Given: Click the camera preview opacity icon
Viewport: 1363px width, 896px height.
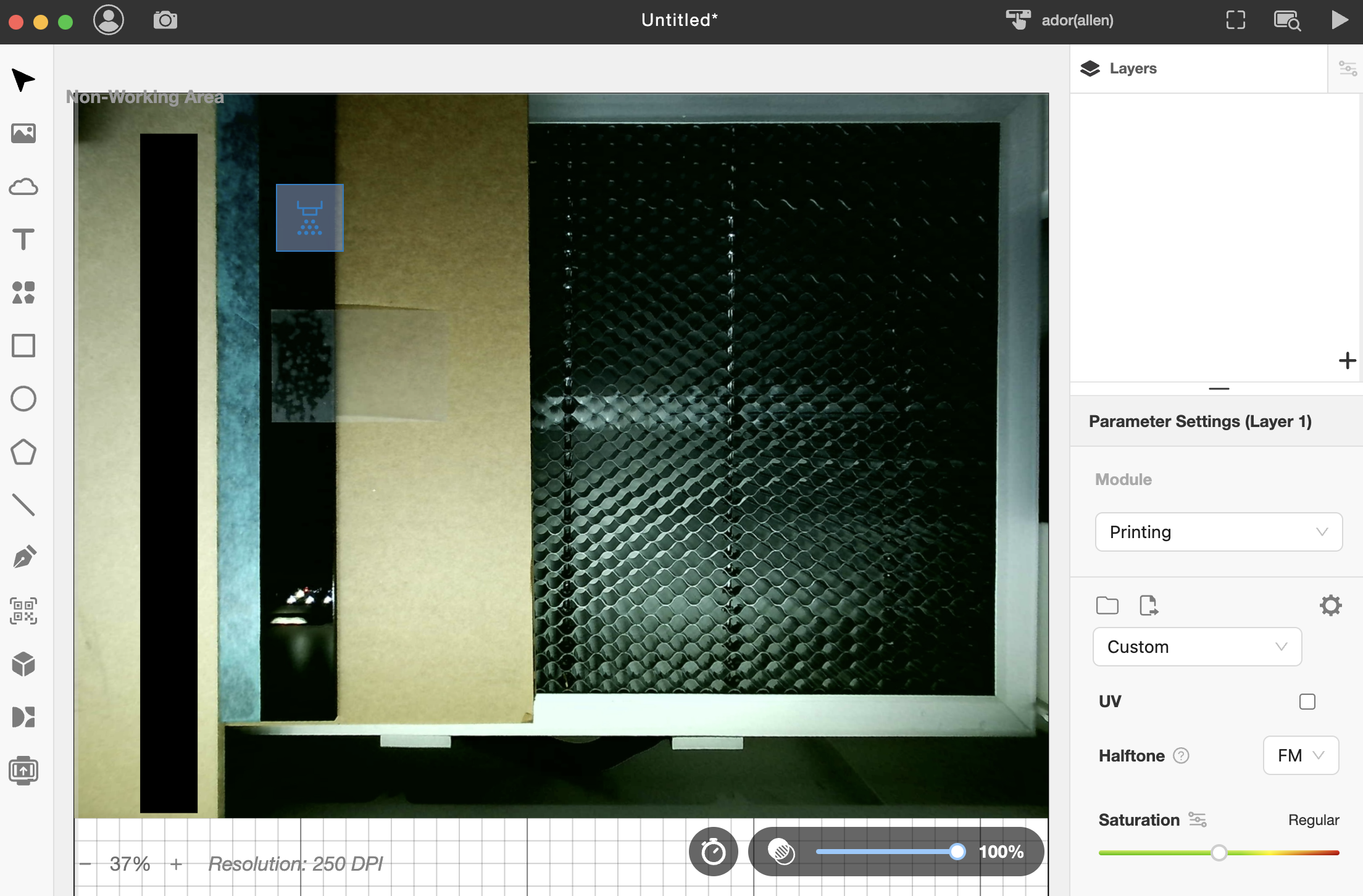Looking at the screenshot, I should 781,852.
